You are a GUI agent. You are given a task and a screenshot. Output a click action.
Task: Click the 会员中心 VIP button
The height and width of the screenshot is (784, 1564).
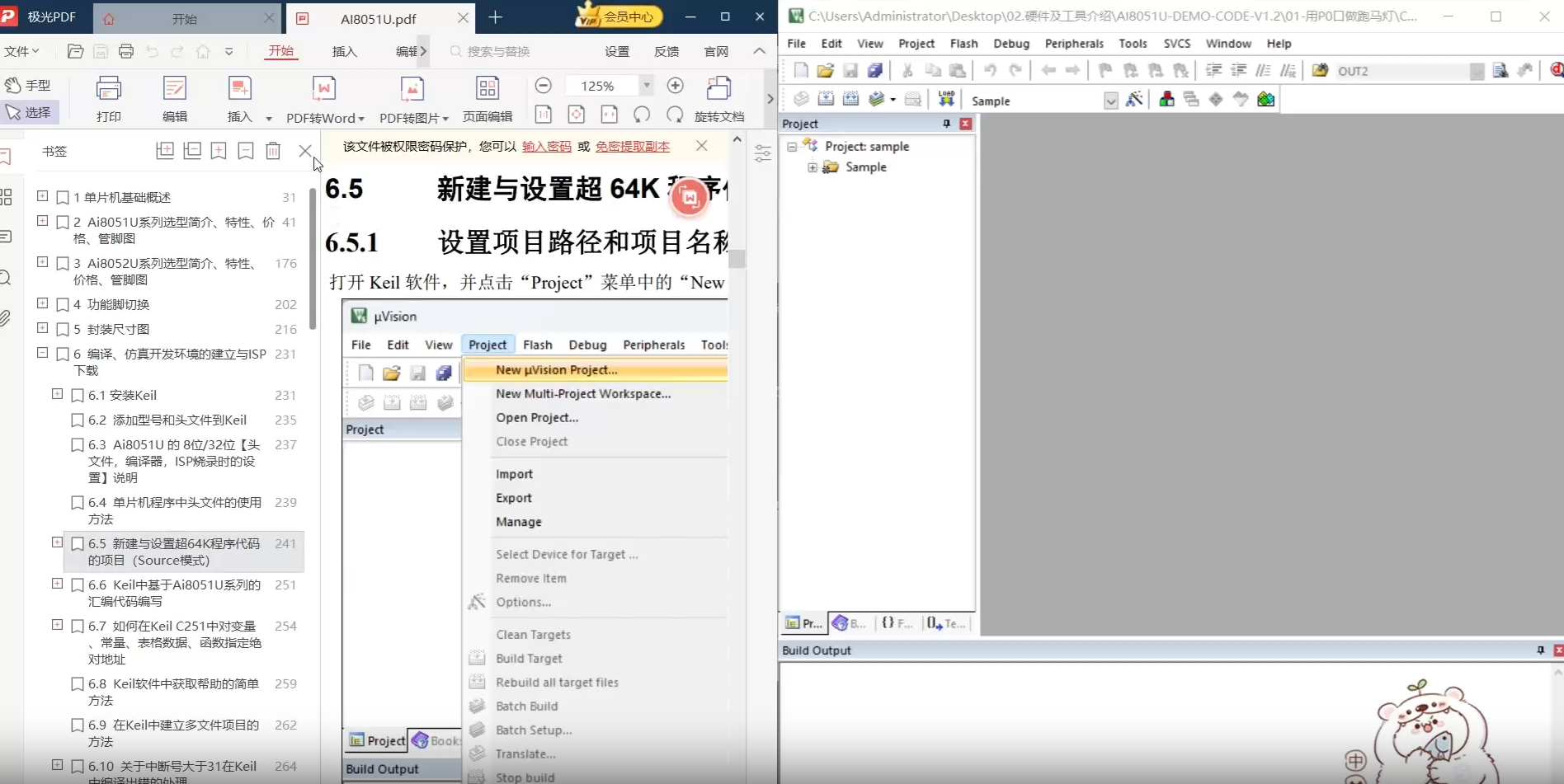coord(619,16)
